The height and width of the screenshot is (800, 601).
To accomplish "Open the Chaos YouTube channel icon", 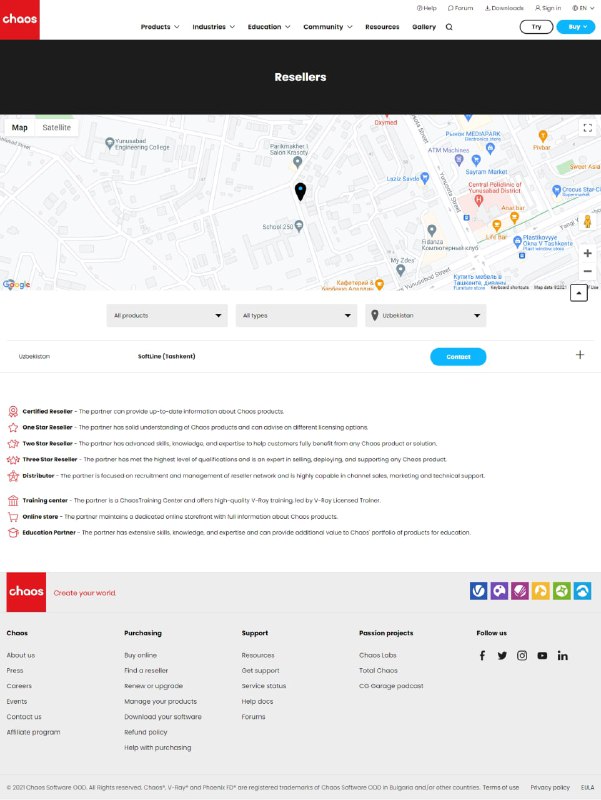I will 542,656.
